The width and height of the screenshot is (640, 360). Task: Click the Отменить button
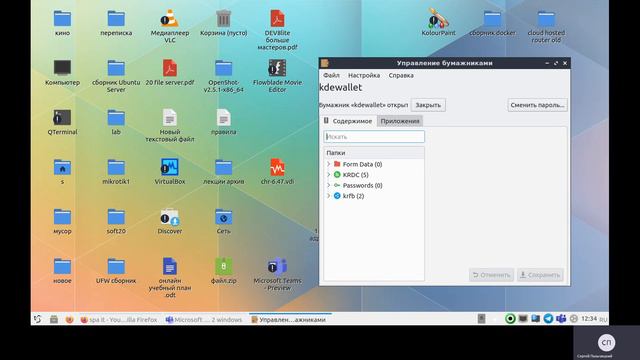tap(491, 275)
